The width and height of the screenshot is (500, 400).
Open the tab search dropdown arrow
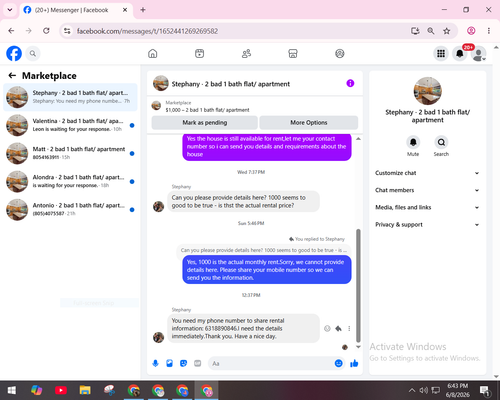tap(10, 10)
